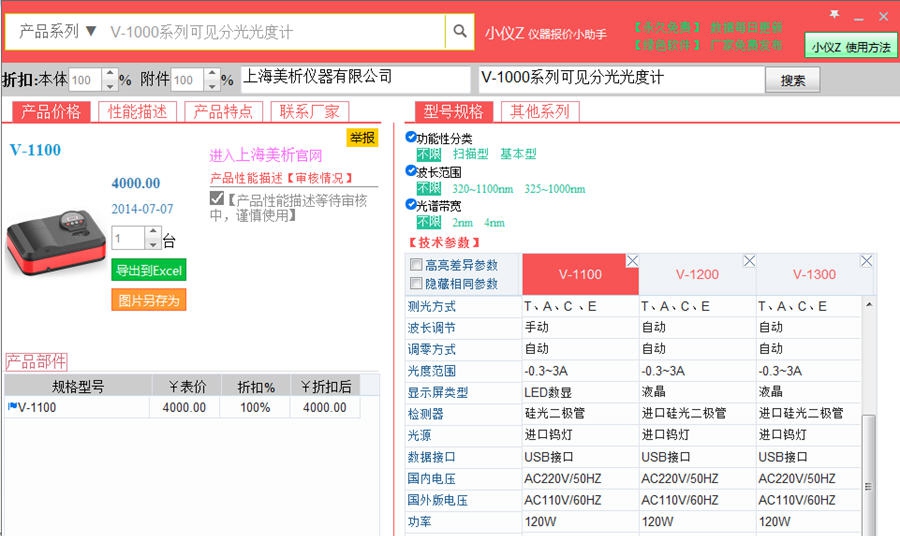900x536 pixels.
Task: Select 不限 under 功能性分类
Action: pyautogui.click(x=429, y=154)
